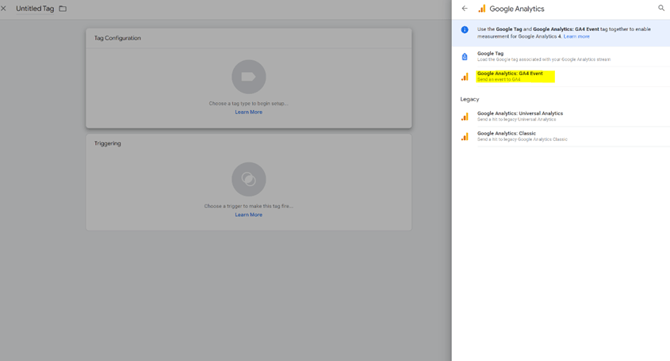Click the Legacy section label
This screenshot has width=670, height=361.
pyautogui.click(x=470, y=99)
